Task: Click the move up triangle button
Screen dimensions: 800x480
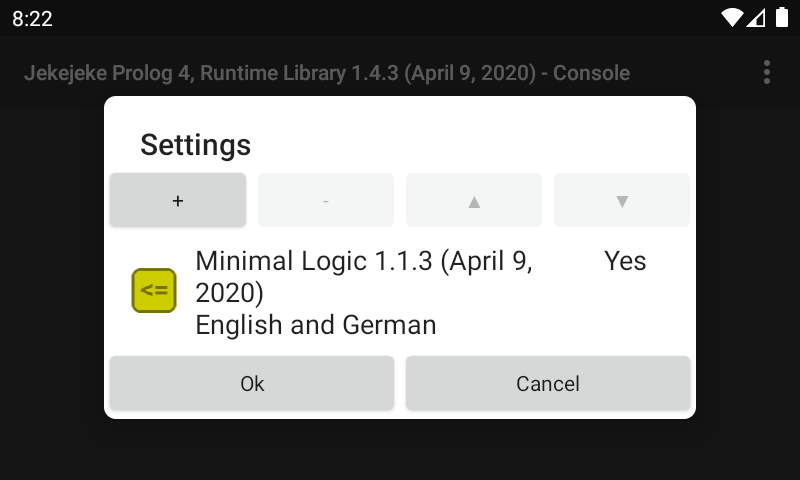Action: [474, 200]
